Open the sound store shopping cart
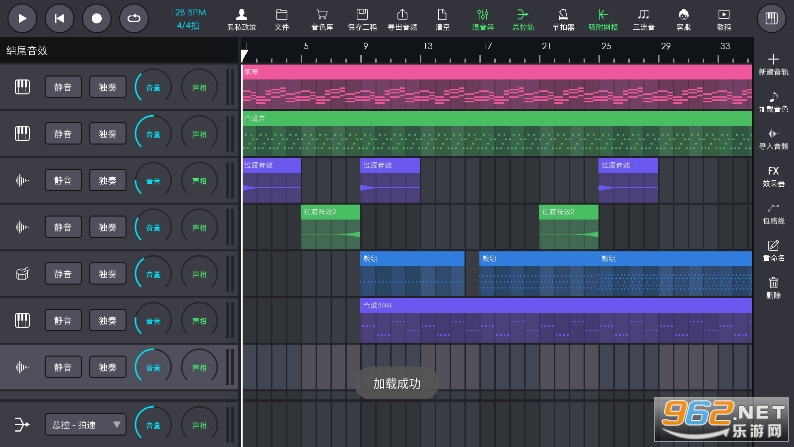794x447 pixels. pyautogui.click(x=322, y=17)
